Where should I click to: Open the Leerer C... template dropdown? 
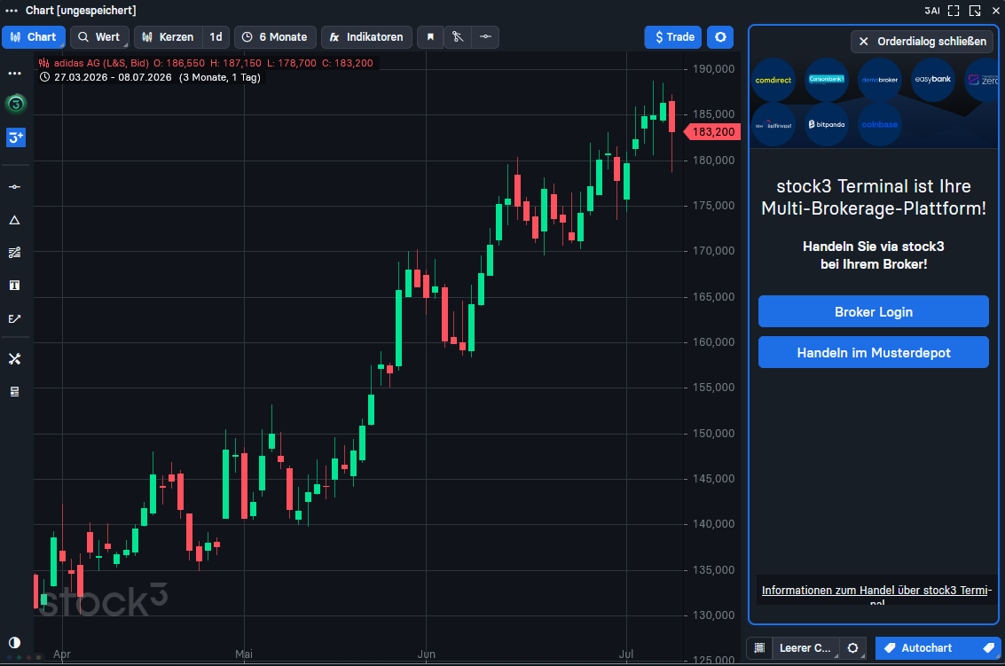tap(806, 648)
